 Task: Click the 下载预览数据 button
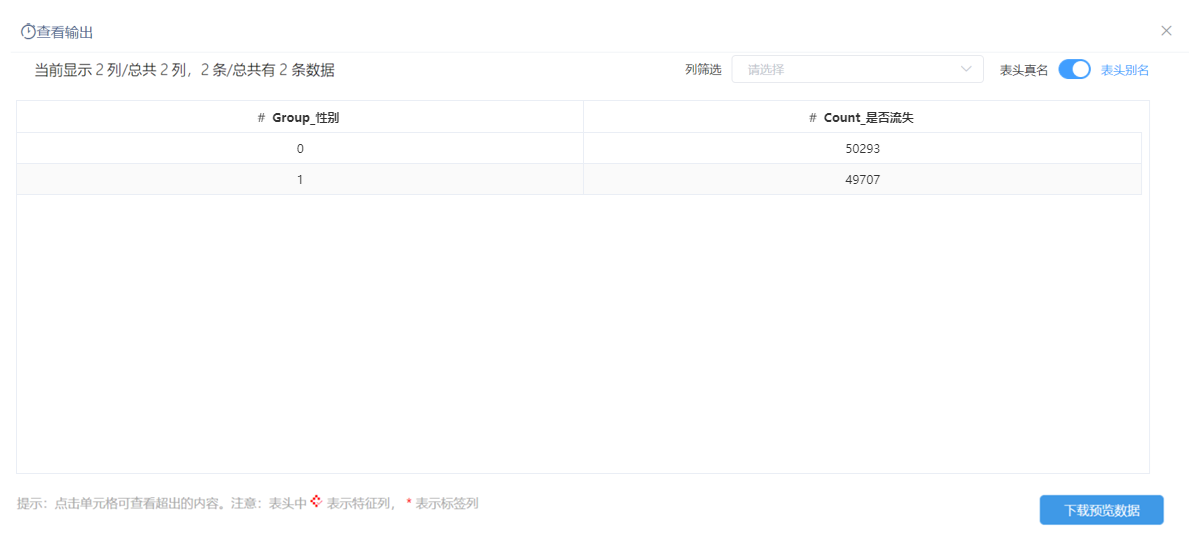click(x=1101, y=510)
